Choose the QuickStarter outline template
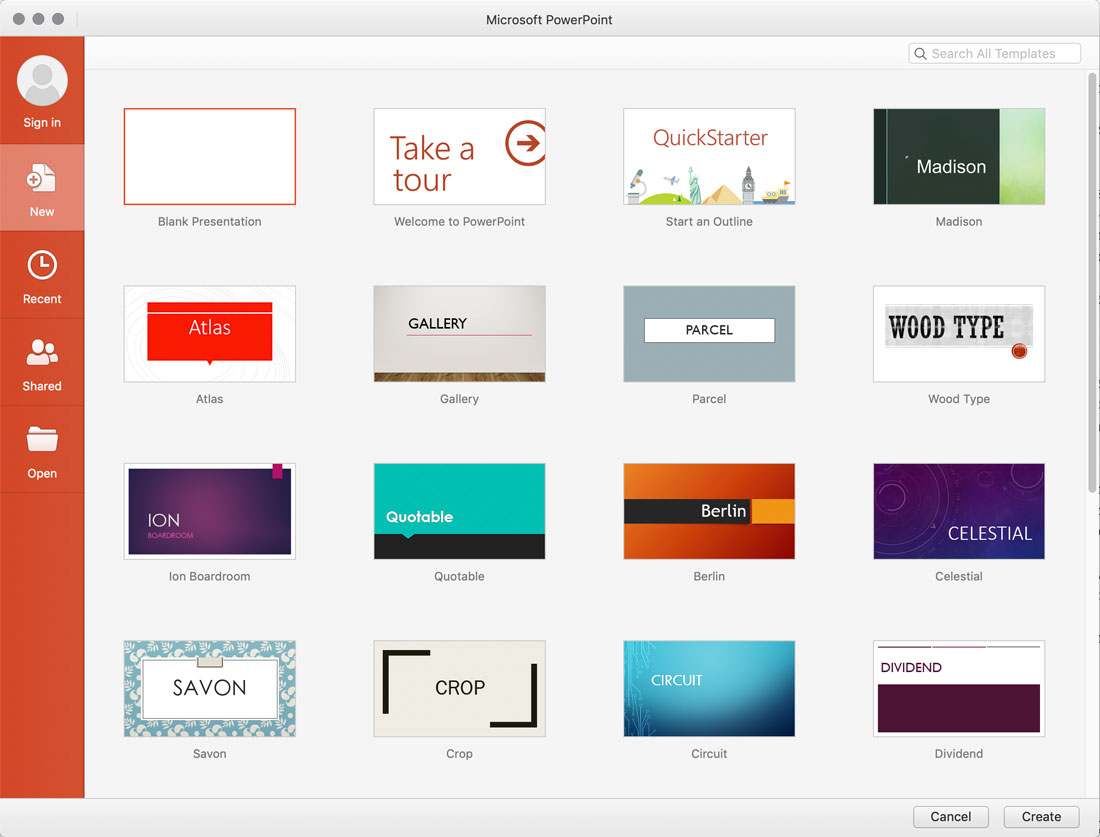Image resolution: width=1100 pixels, height=837 pixels. point(709,156)
